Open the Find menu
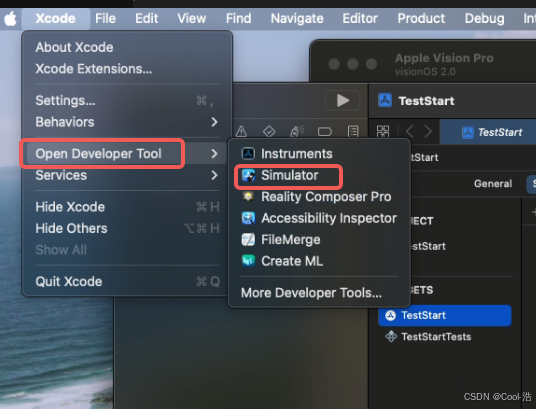The height and width of the screenshot is (409, 536). (x=238, y=18)
